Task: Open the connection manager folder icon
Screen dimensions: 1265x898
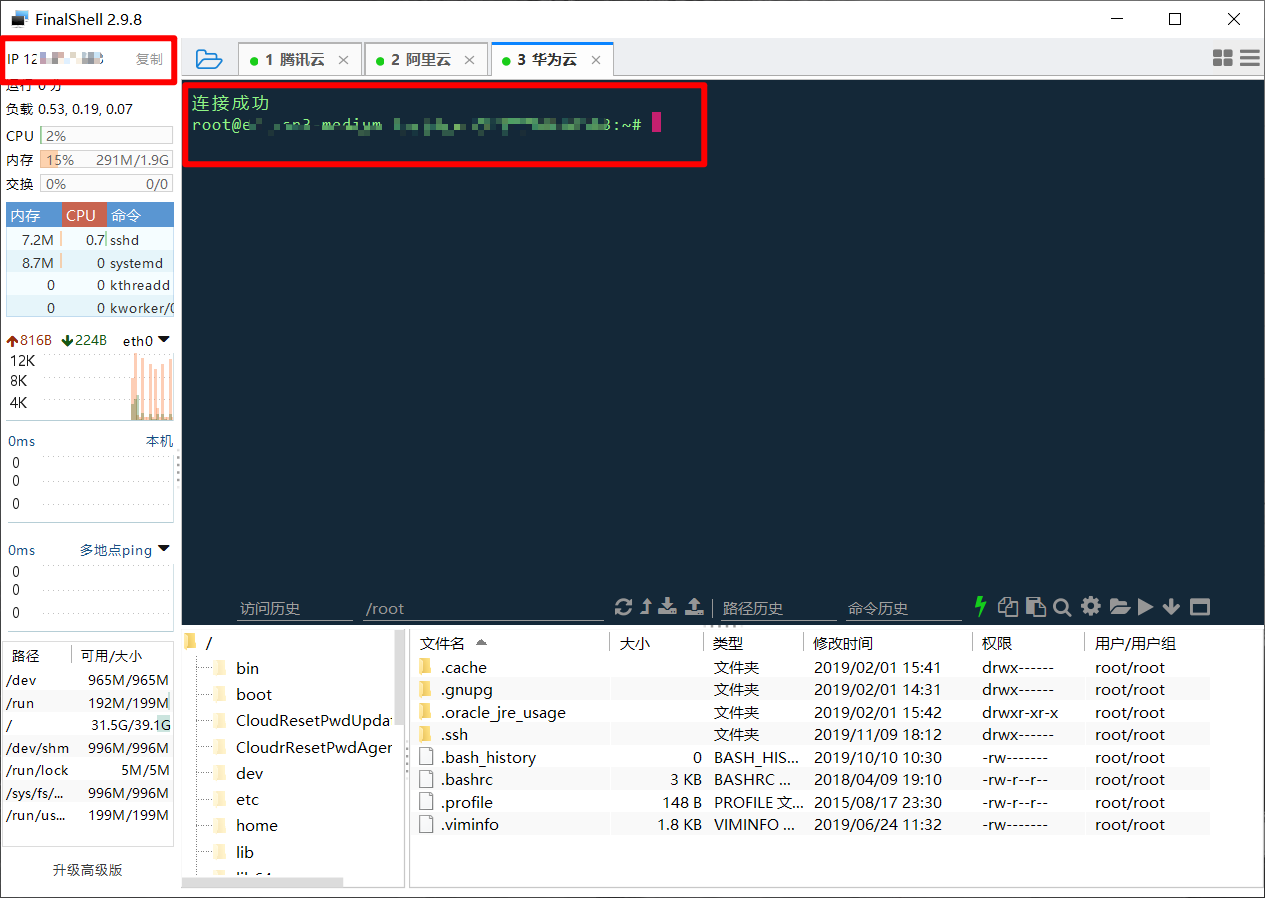Action: [209, 59]
